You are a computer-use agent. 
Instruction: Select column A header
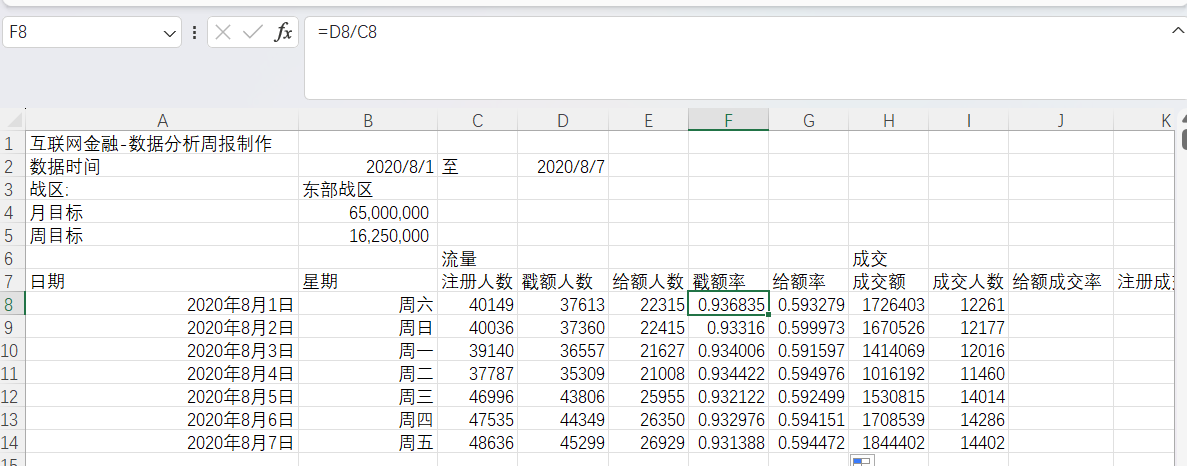(162, 121)
